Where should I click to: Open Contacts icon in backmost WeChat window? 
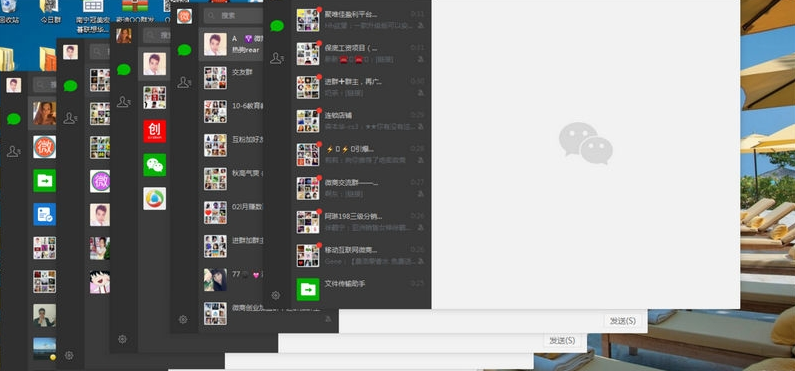13,151
